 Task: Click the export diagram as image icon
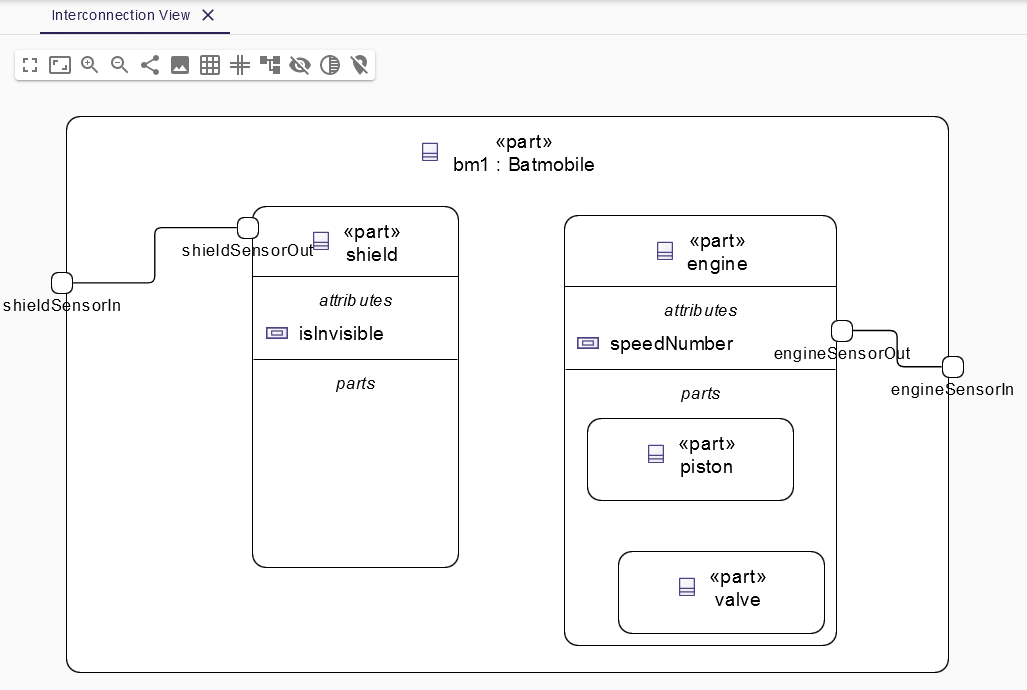point(180,65)
